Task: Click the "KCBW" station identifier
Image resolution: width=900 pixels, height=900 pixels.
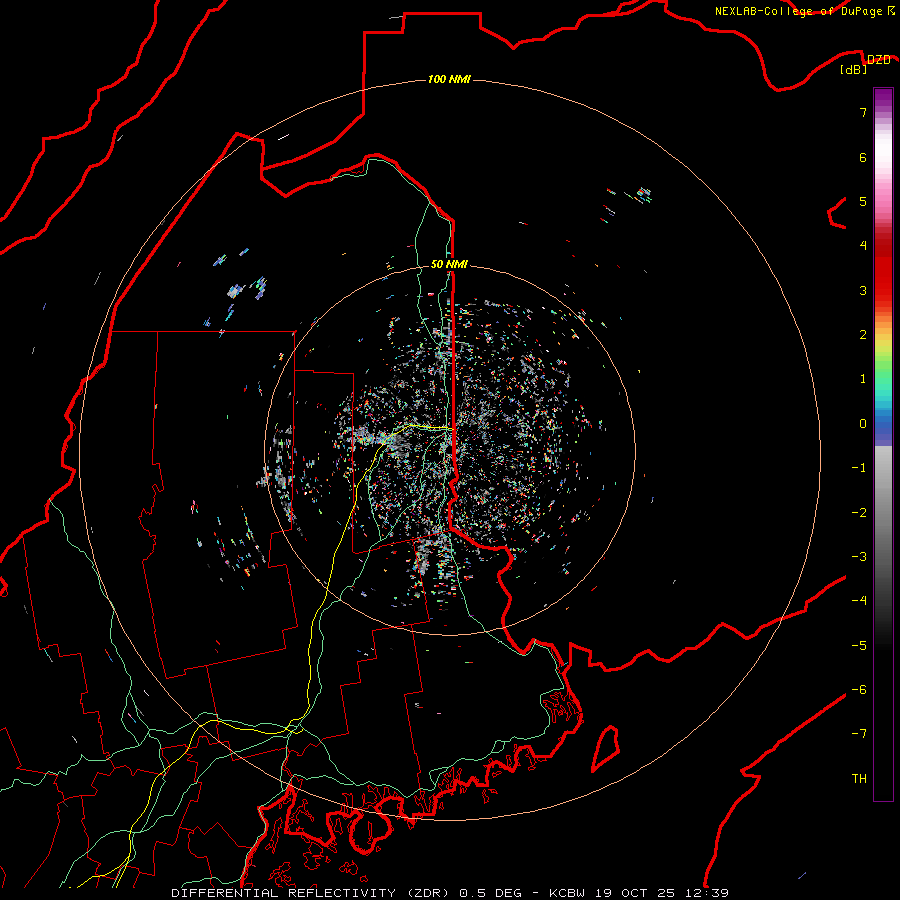Action: pyautogui.click(x=567, y=893)
